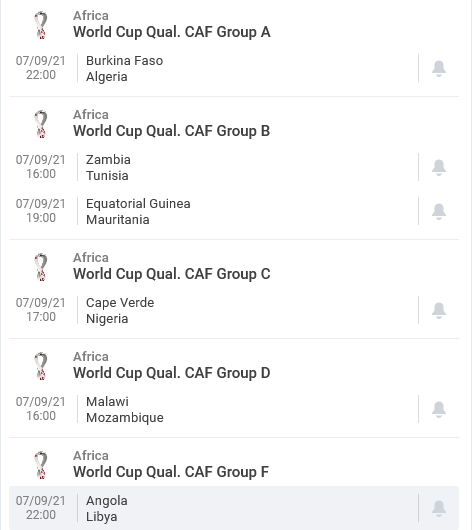Open World Cup Qual. CAF Group D heading

[x=172, y=373]
